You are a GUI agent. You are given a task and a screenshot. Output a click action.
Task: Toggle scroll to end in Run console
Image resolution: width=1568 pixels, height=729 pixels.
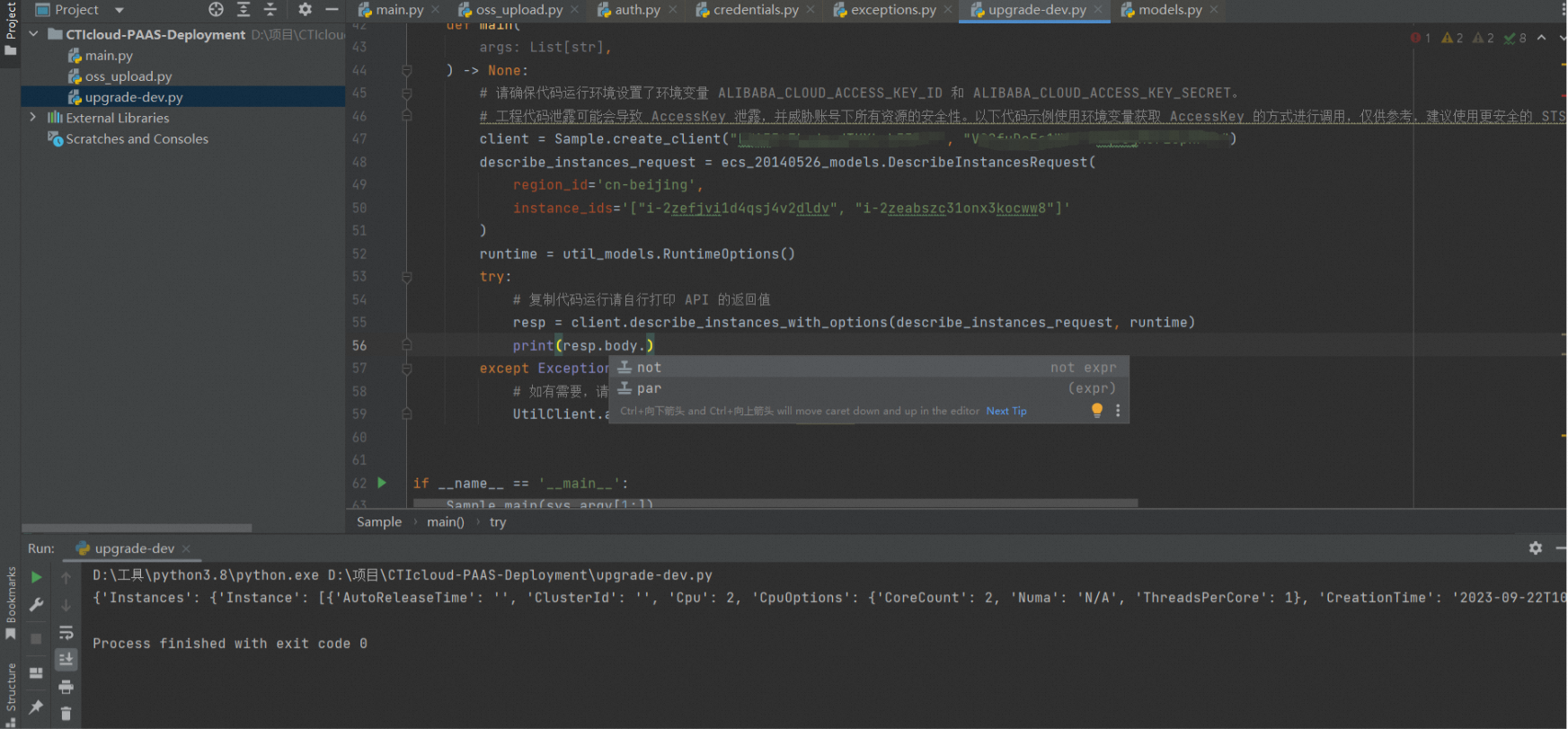[x=66, y=660]
